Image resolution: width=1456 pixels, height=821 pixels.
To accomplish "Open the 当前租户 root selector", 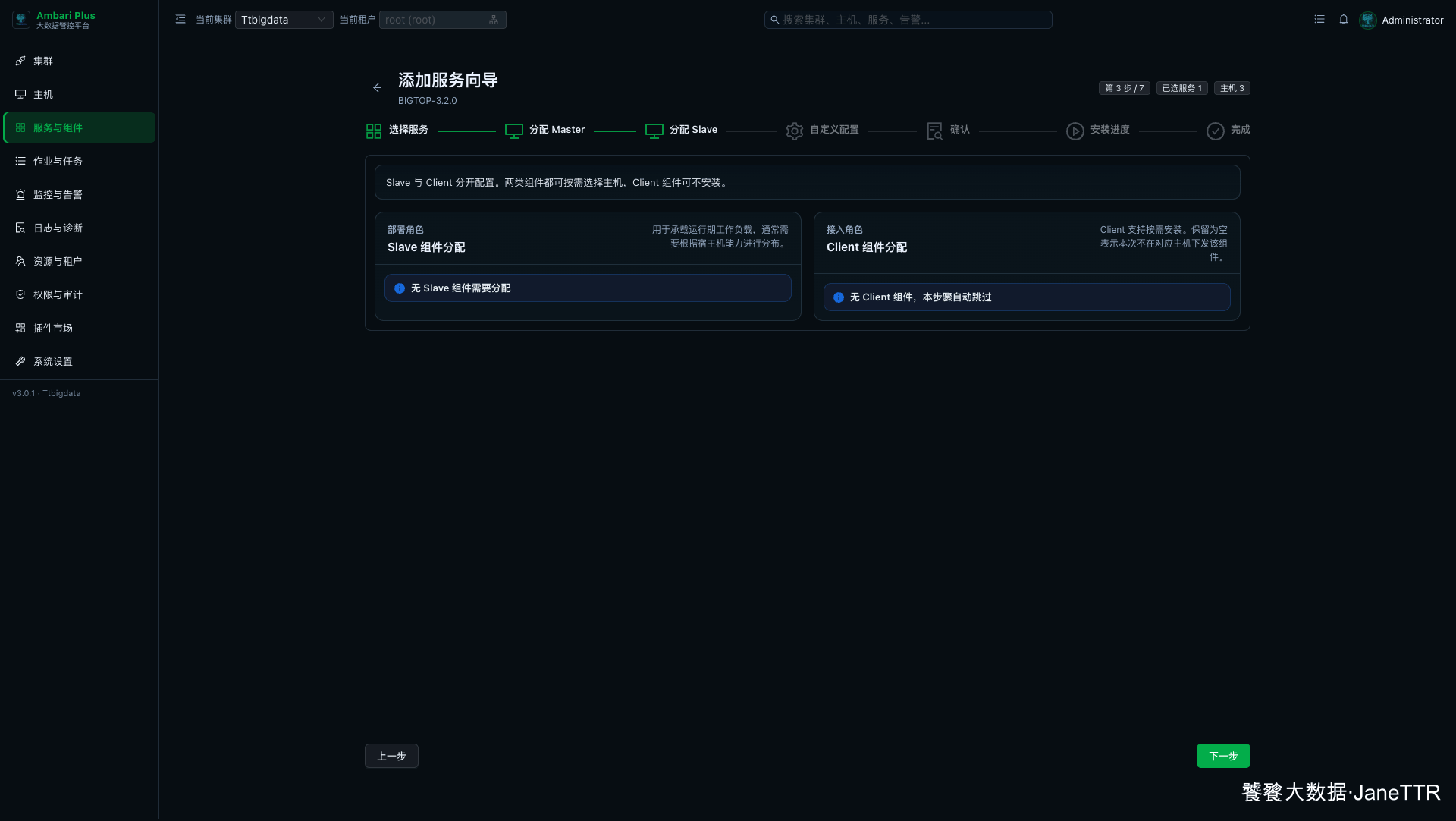I will coord(442,20).
